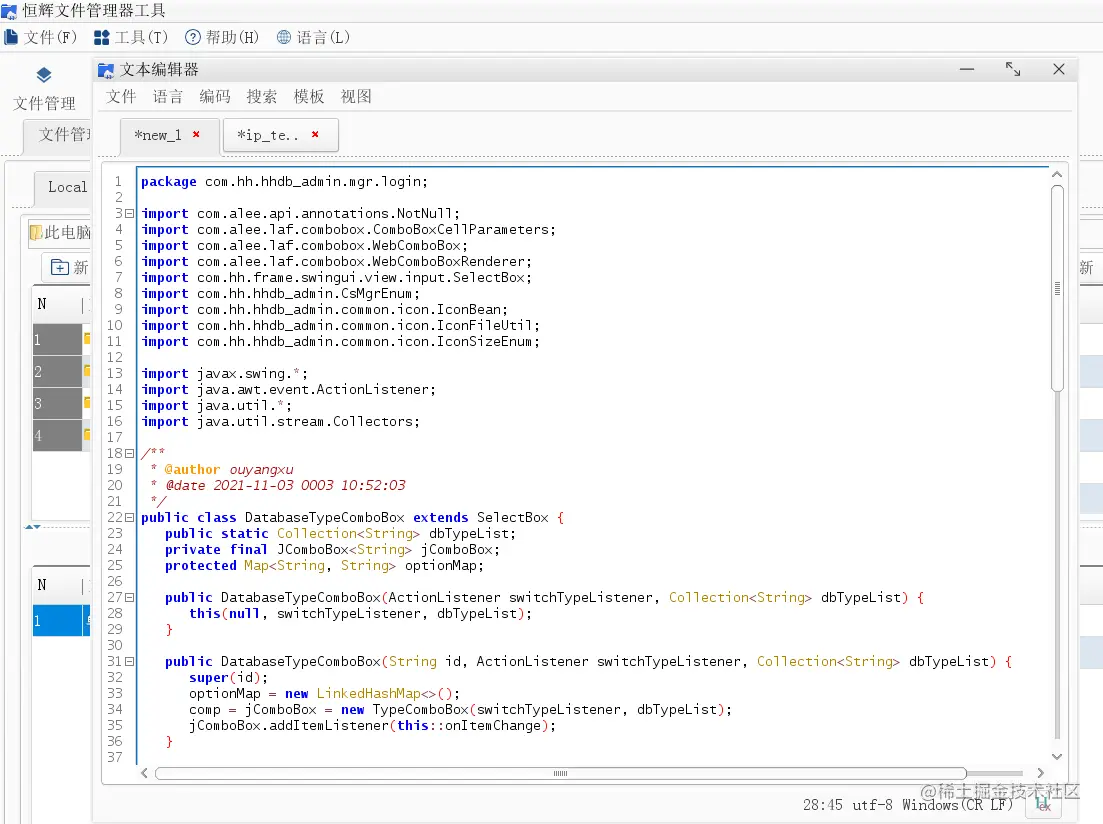The image size is (1103, 824).
Task: Click the vertical scrollbar down arrow
Action: tap(1057, 756)
